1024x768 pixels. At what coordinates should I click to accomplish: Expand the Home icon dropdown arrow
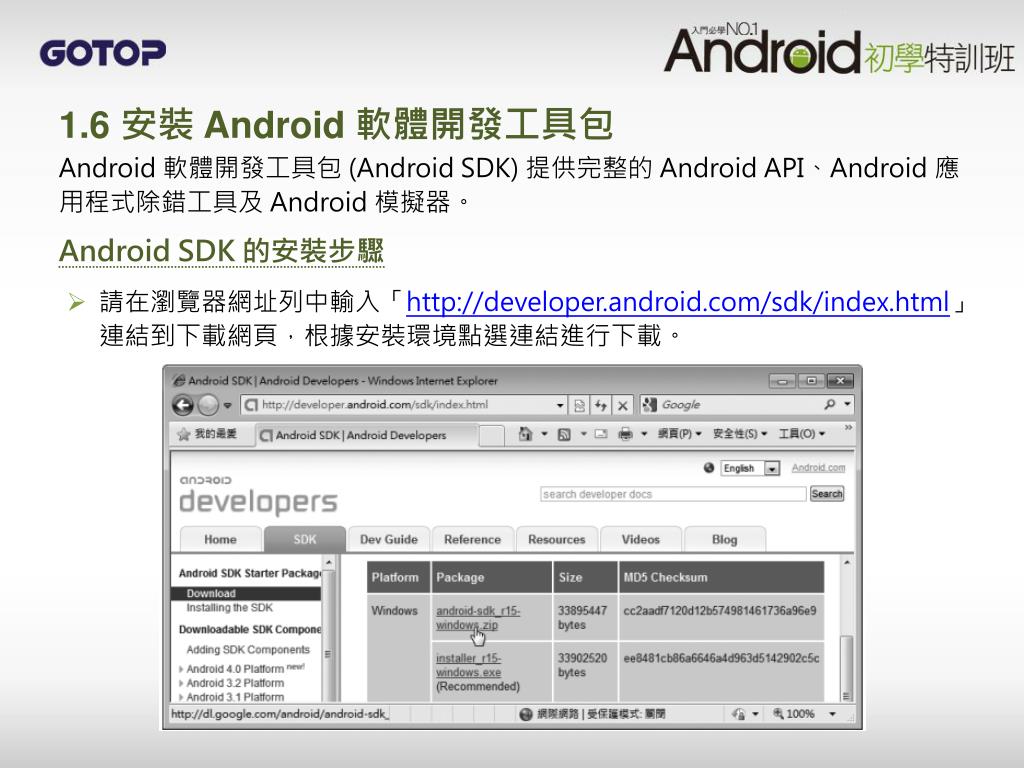point(544,434)
